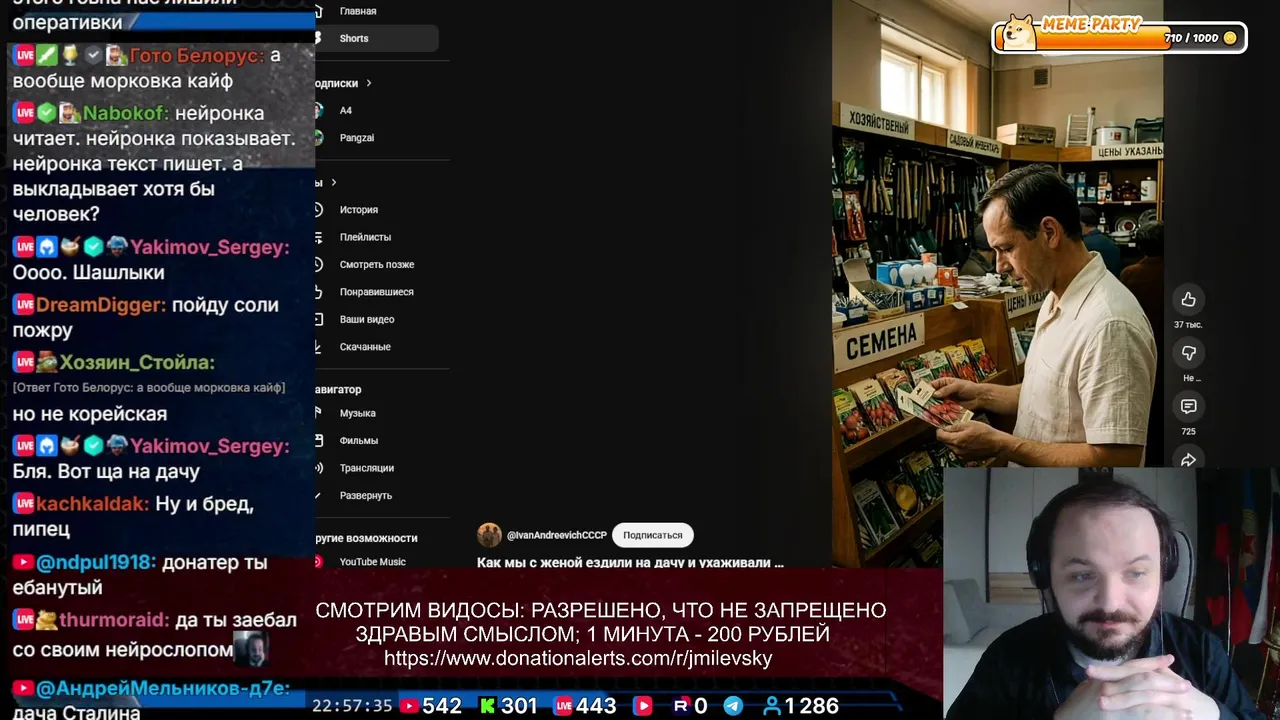Click the 1 286 total viewer count

click(x=812, y=706)
